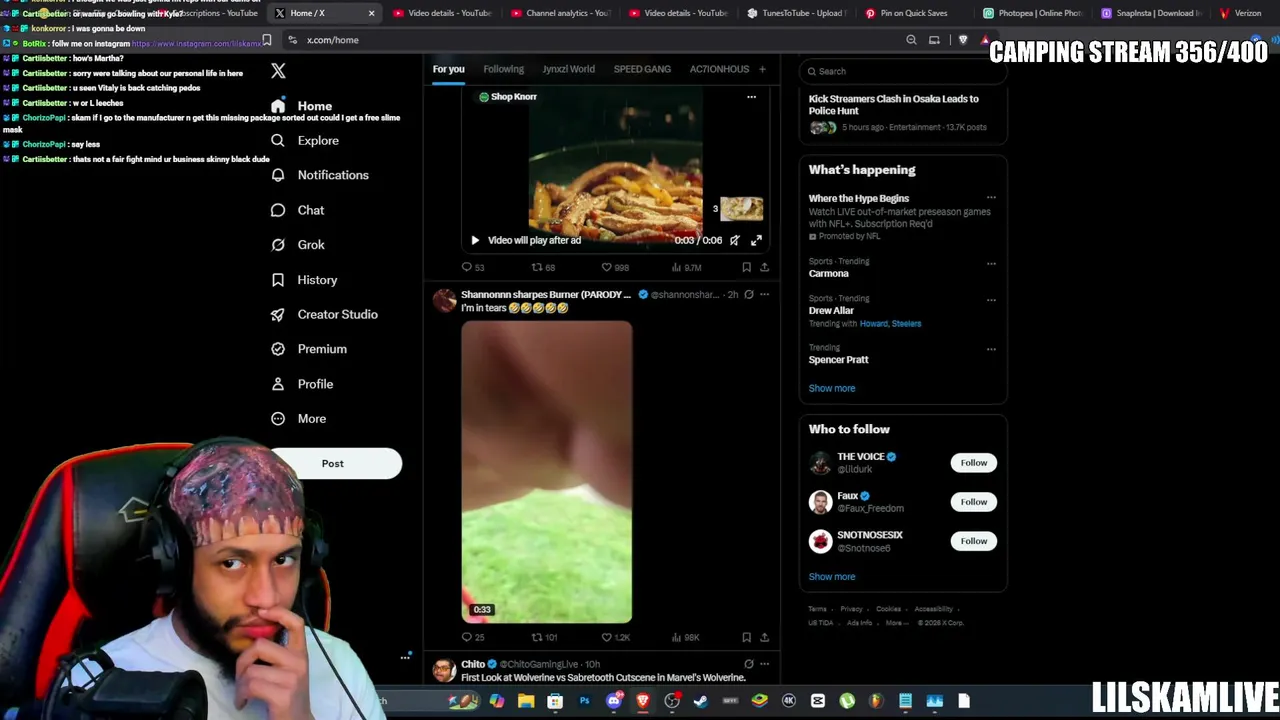Open options for Drew Allar trend

(x=991, y=300)
